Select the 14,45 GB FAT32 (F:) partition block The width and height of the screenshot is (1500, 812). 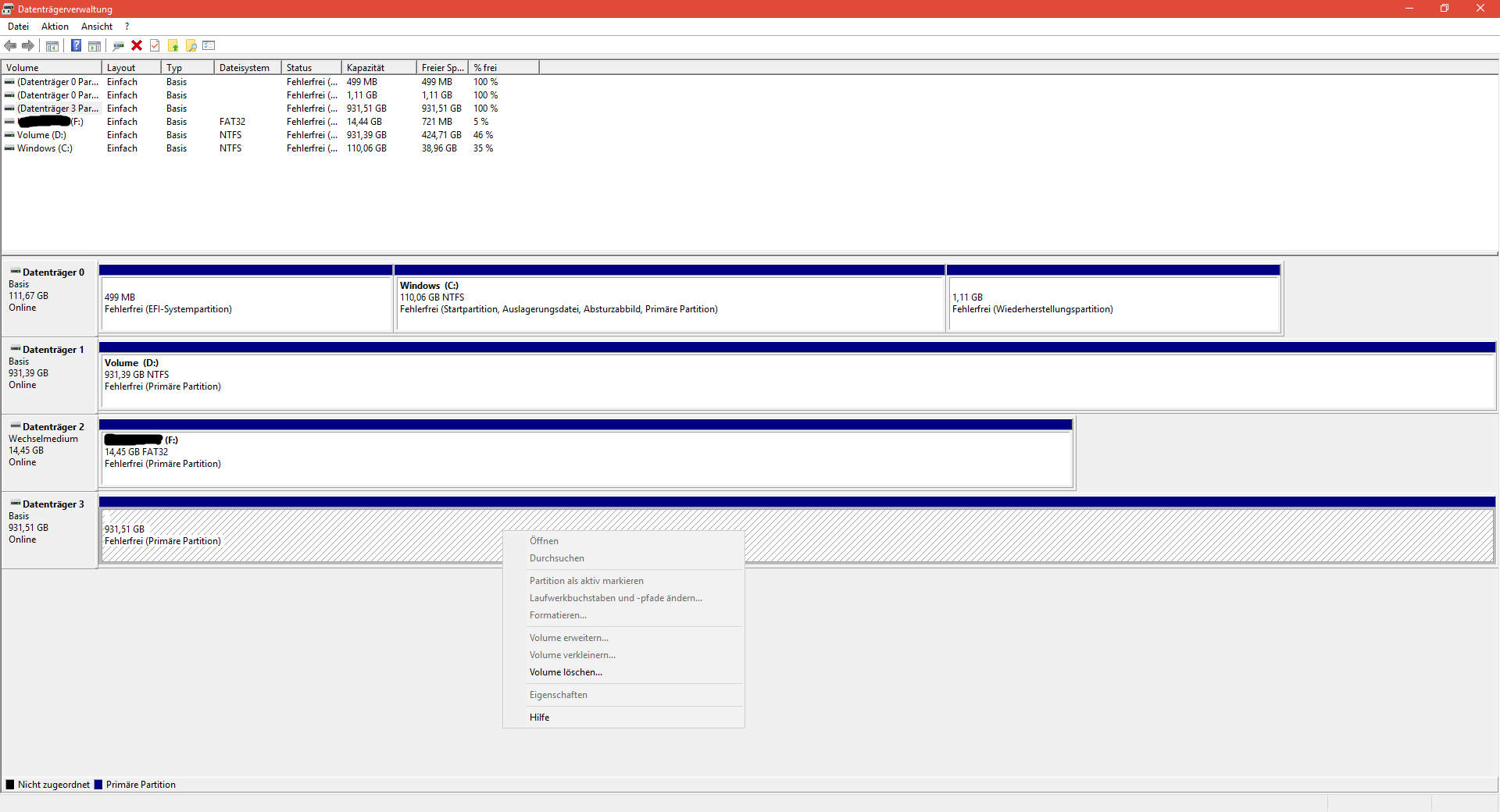tap(586, 453)
